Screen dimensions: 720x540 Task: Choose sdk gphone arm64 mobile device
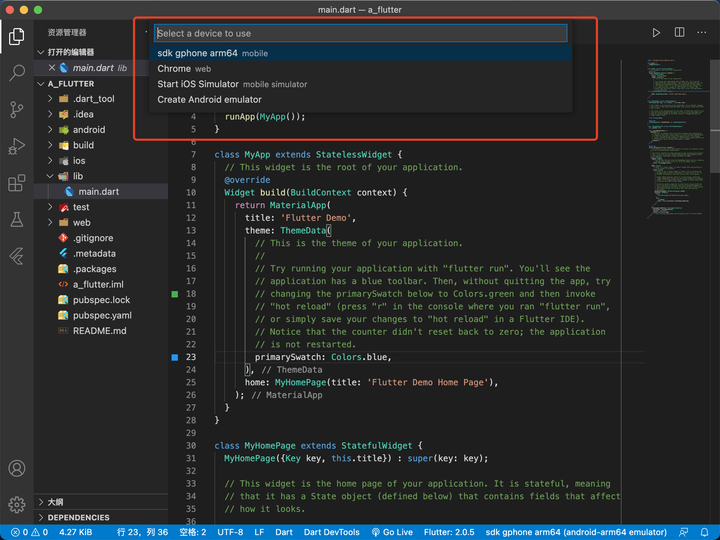tap(360, 53)
